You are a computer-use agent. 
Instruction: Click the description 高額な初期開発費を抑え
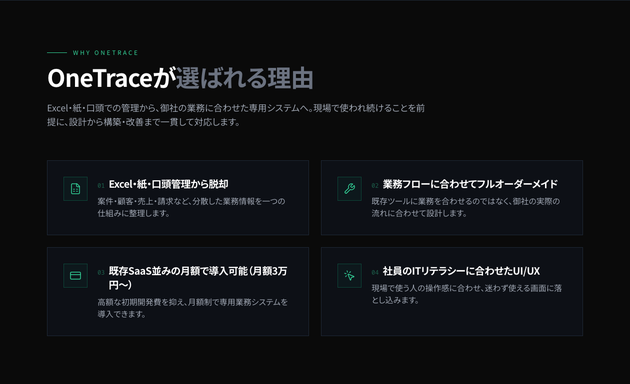tap(192, 308)
